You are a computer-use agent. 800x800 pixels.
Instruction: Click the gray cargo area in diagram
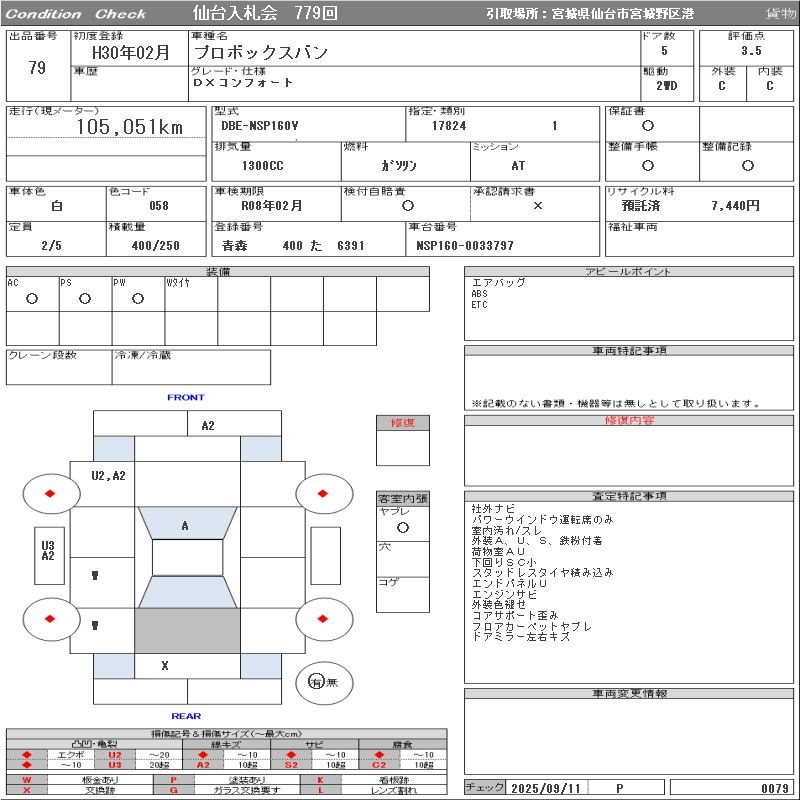point(187,631)
